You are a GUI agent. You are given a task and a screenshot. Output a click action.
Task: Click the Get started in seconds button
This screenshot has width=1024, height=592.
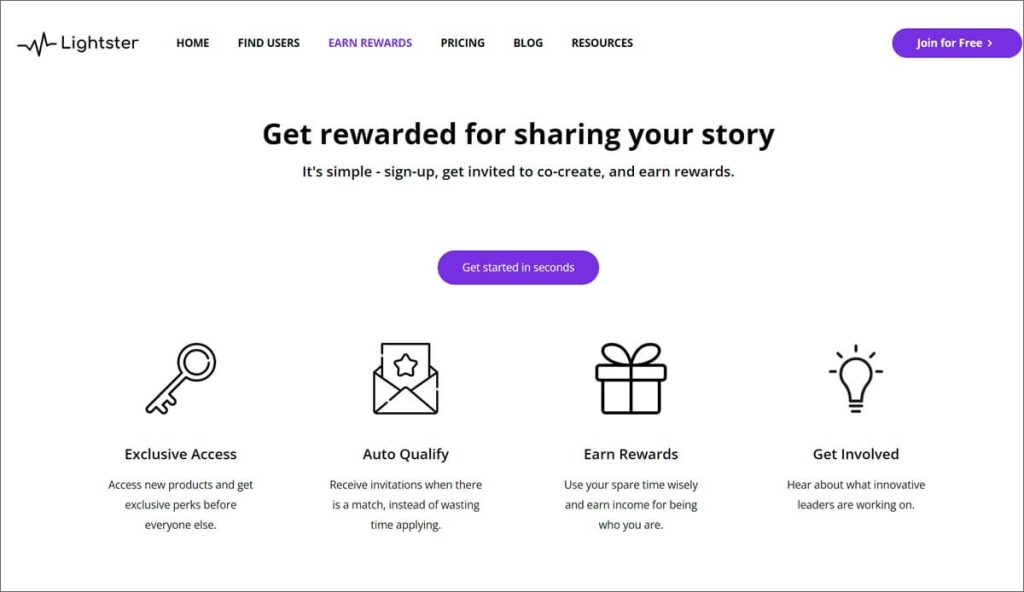[517, 267]
